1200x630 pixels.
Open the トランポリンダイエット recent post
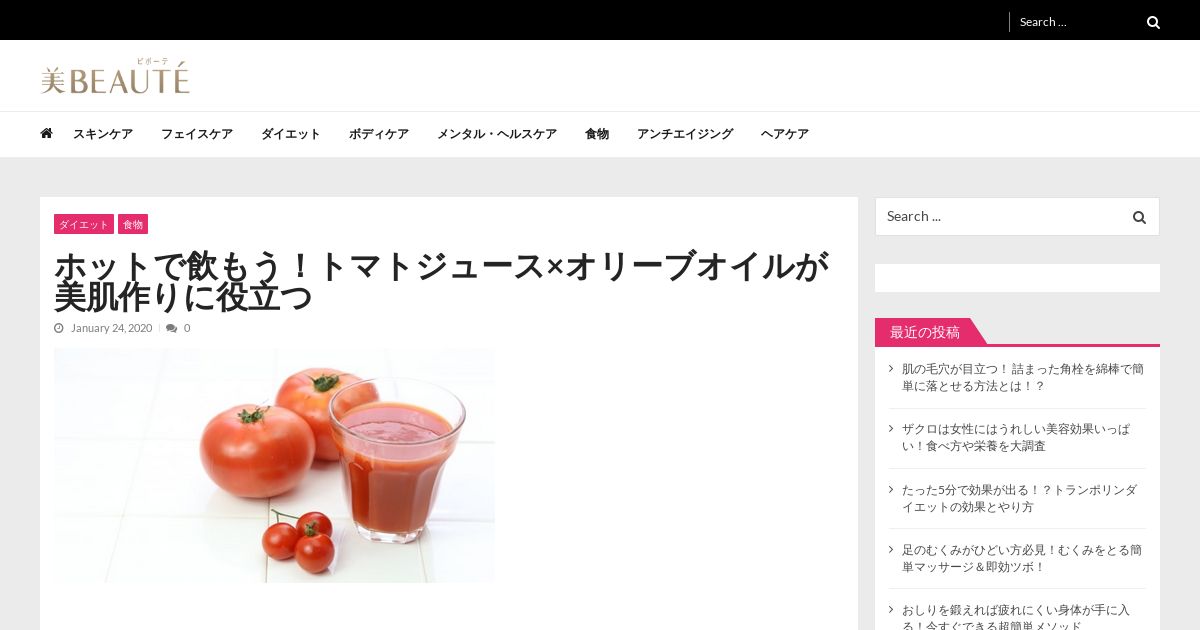click(1019, 498)
